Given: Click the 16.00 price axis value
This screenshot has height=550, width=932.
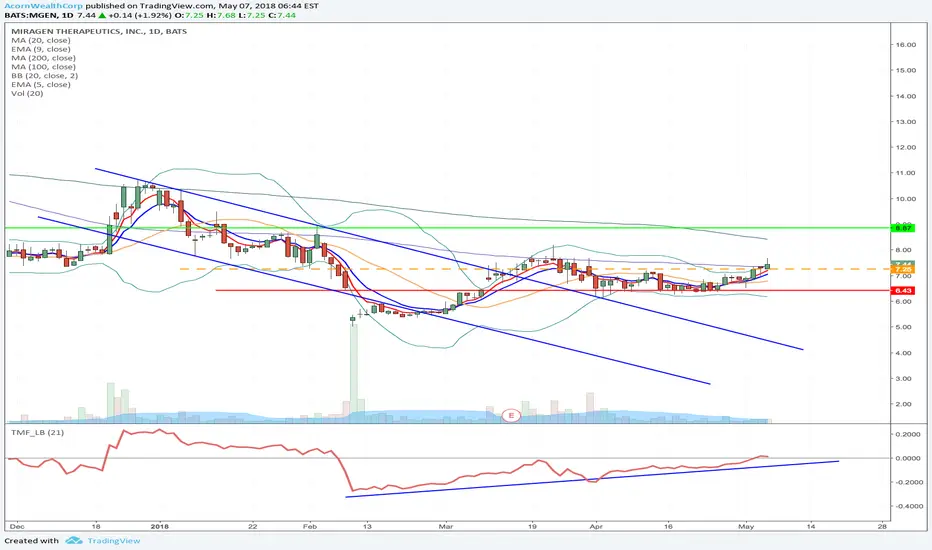Looking at the screenshot, I should (x=905, y=45).
